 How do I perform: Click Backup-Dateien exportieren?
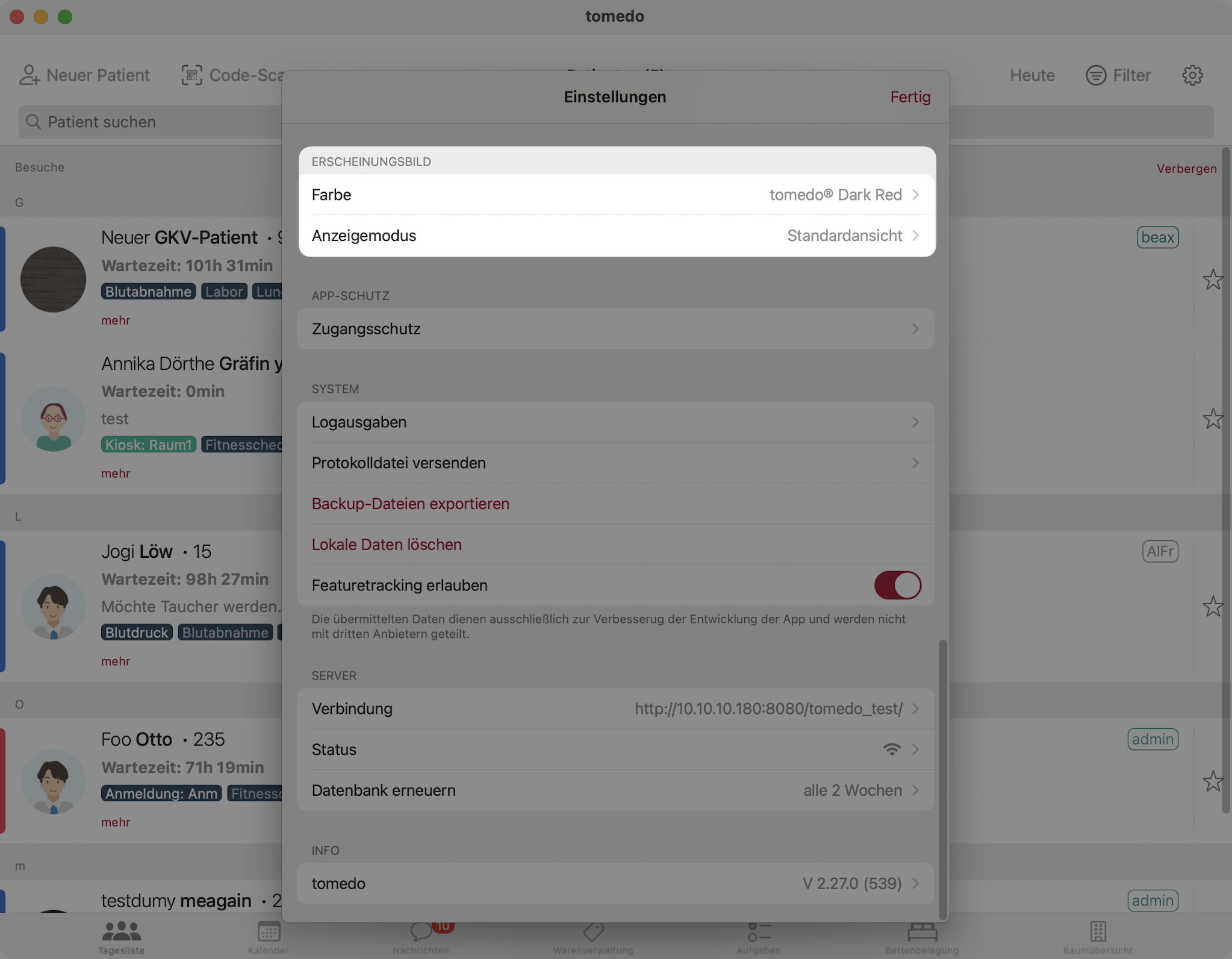[x=411, y=504]
